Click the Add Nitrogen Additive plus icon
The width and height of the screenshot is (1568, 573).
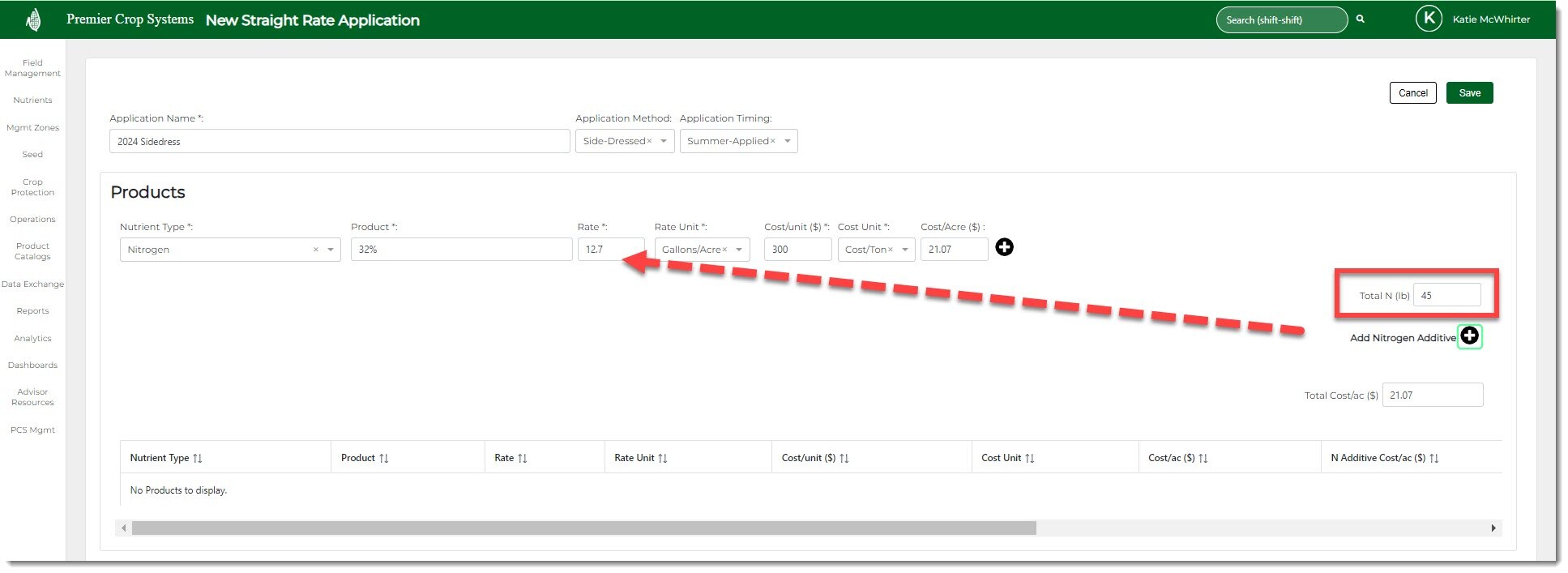pyautogui.click(x=1469, y=336)
